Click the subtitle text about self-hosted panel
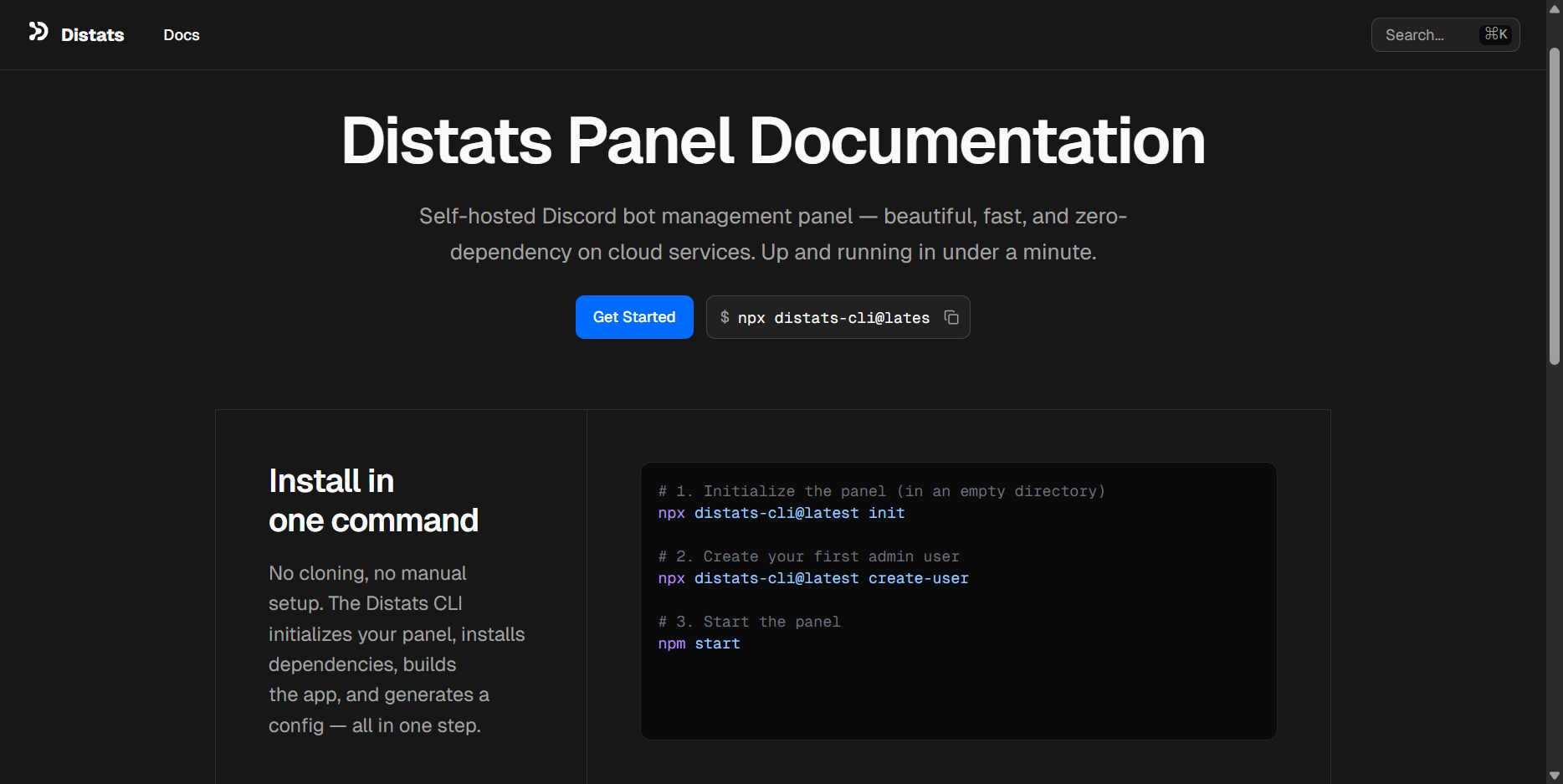 772,233
